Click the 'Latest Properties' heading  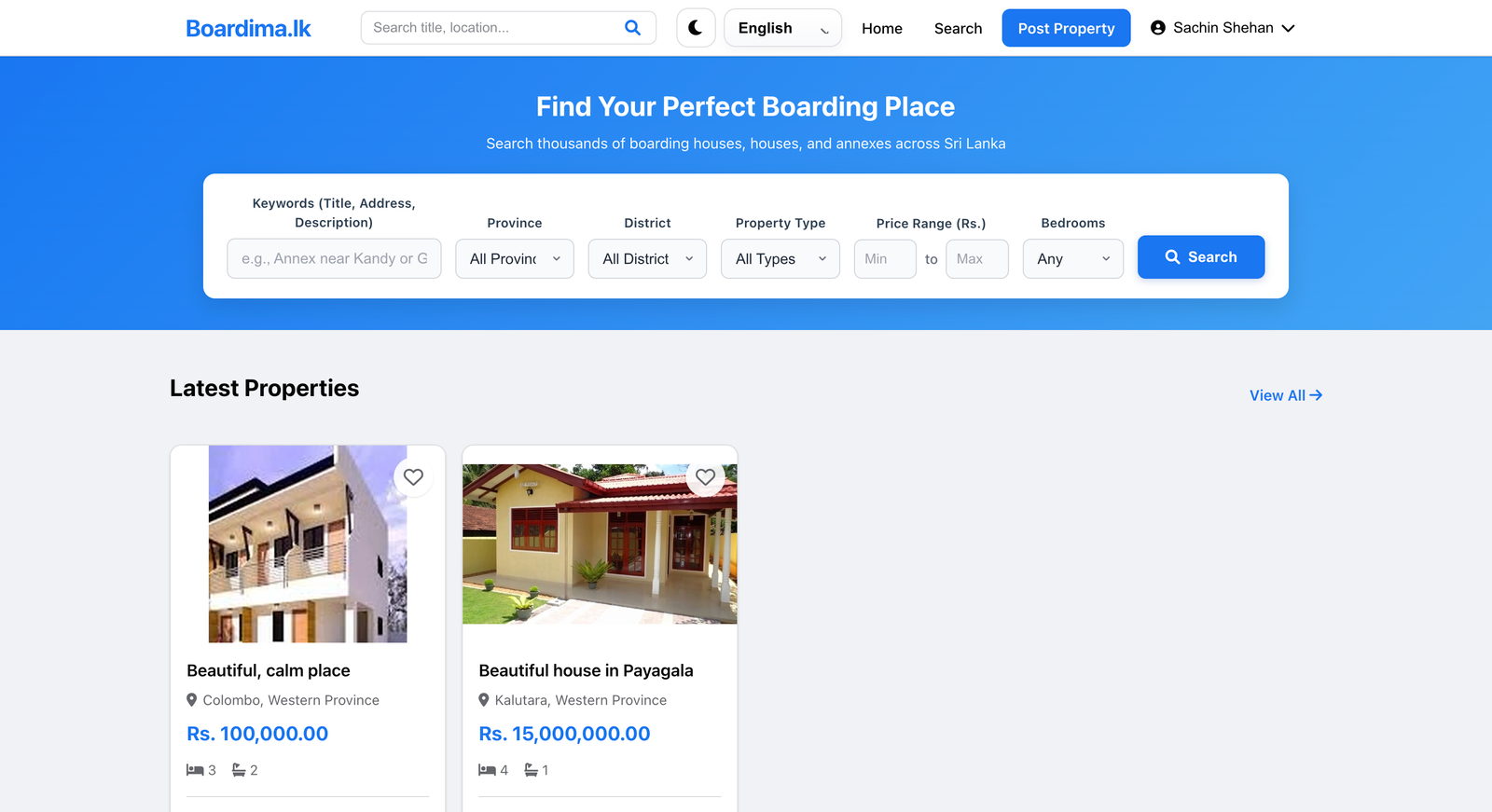(264, 388)
